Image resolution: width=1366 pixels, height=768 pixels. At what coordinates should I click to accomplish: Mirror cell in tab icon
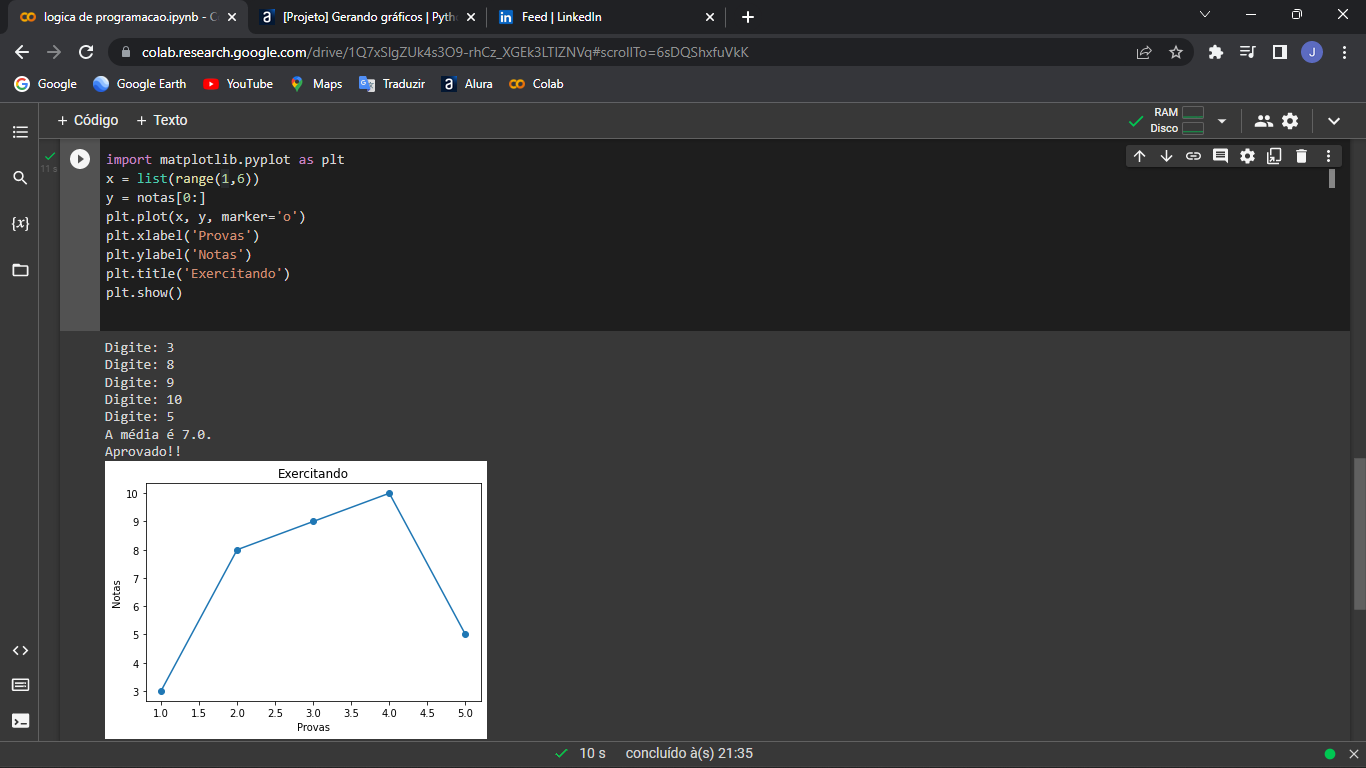pyautogui.click(x=1274, y=156)
